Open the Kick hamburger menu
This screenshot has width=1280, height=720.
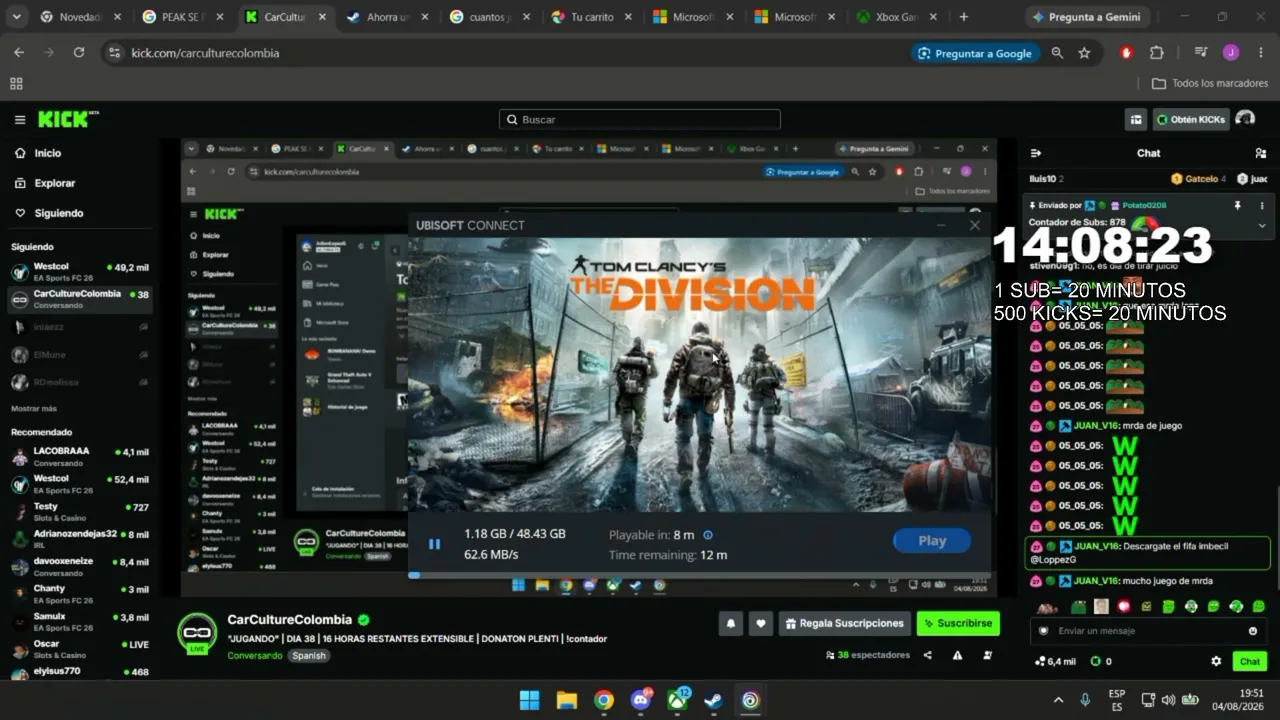[x=20, y=120]
